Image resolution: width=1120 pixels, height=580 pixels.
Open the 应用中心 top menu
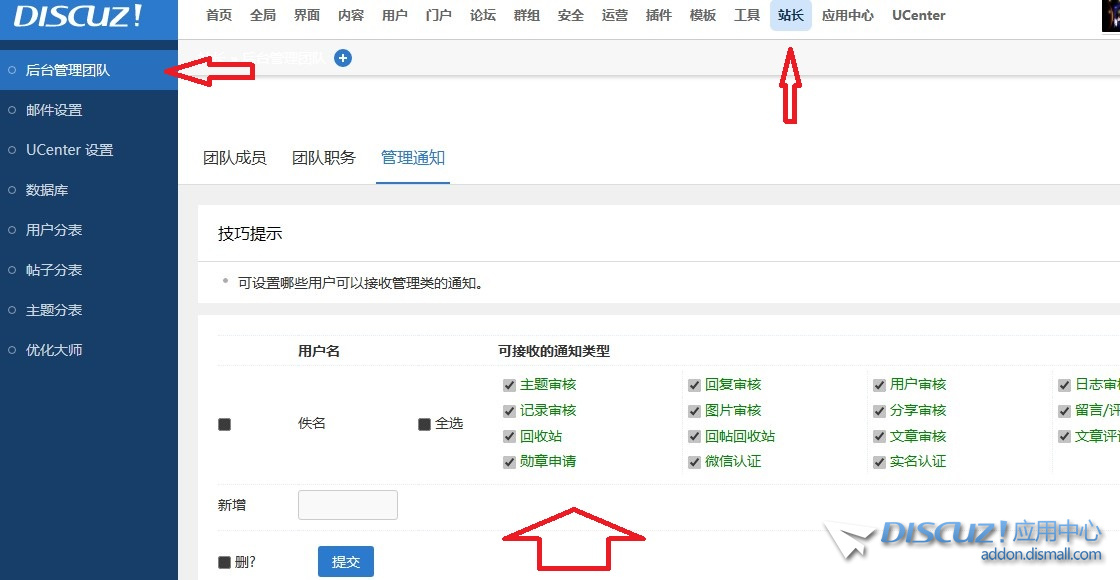848,16
